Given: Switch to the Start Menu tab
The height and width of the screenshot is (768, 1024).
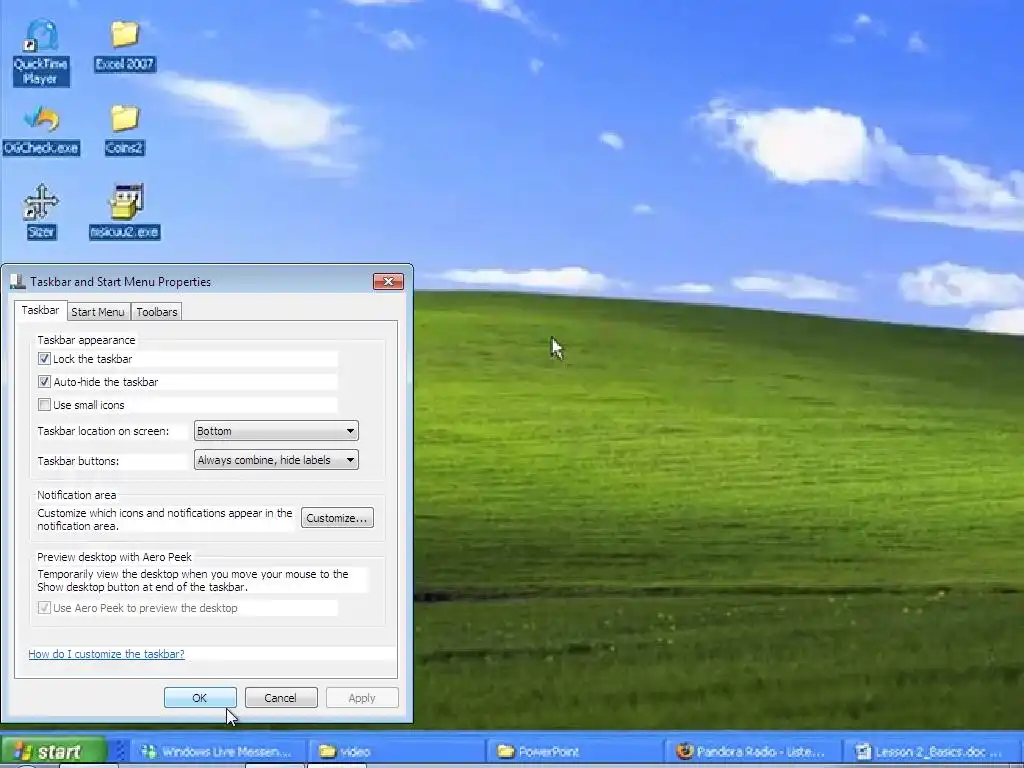Looking at the screenshot, I should click(98, 312).
